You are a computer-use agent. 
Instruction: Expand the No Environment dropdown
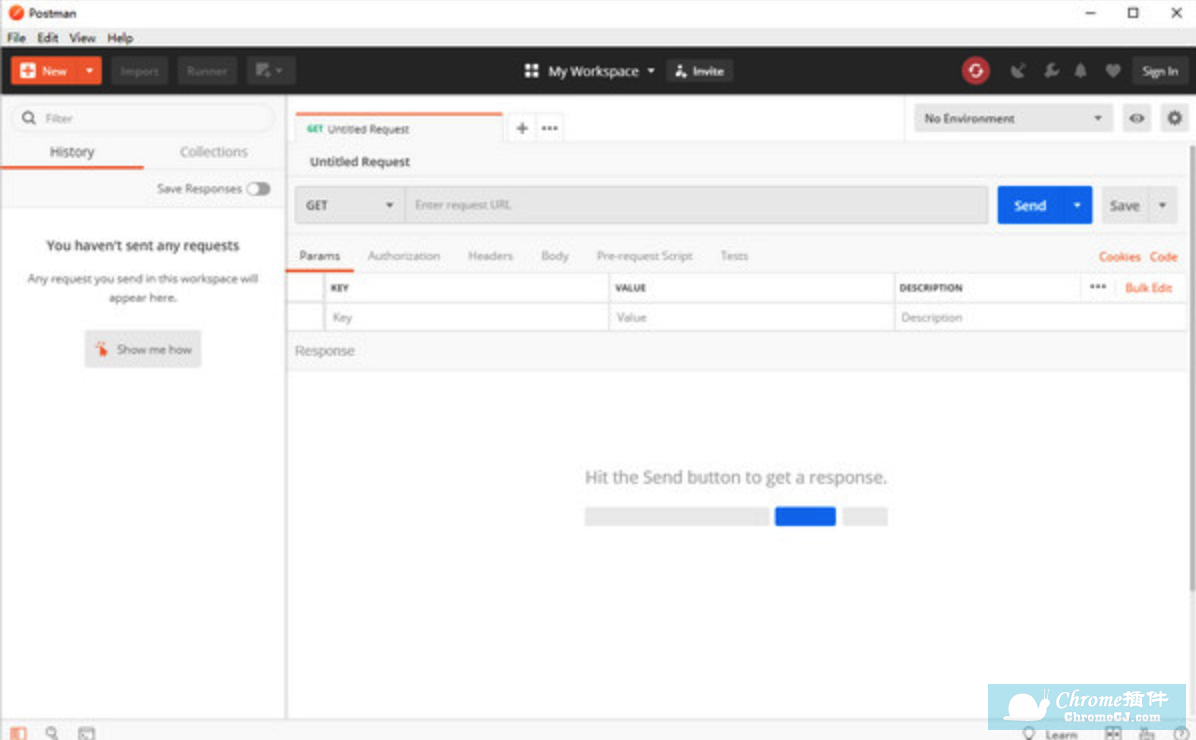point(1012,118)
